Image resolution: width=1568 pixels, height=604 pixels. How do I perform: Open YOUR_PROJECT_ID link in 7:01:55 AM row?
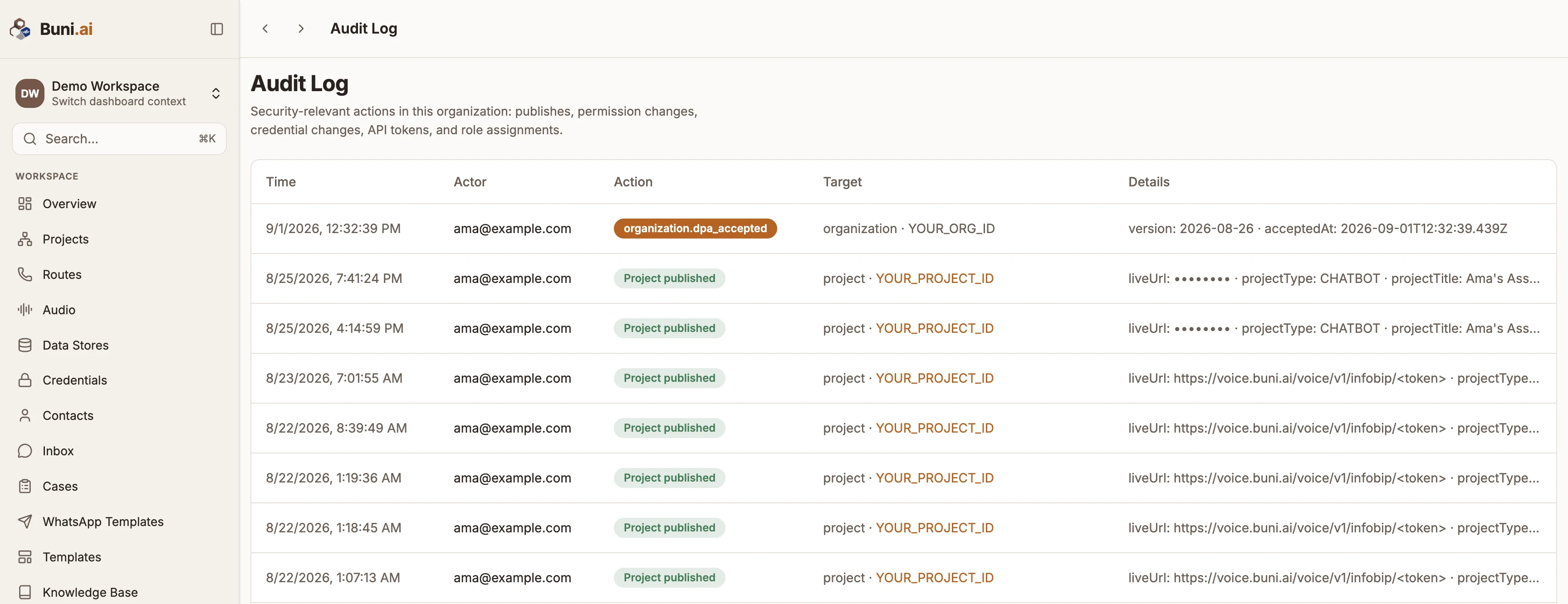(934, 378)
